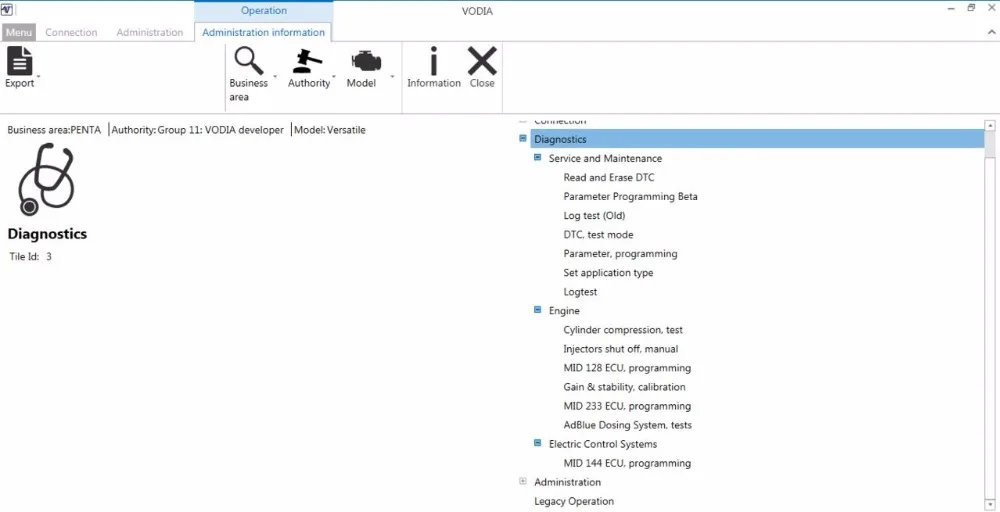Screen dimensions: 1000x512
Task: Collapse the Diagnostics tree node
Action: [x=523, y=138]
